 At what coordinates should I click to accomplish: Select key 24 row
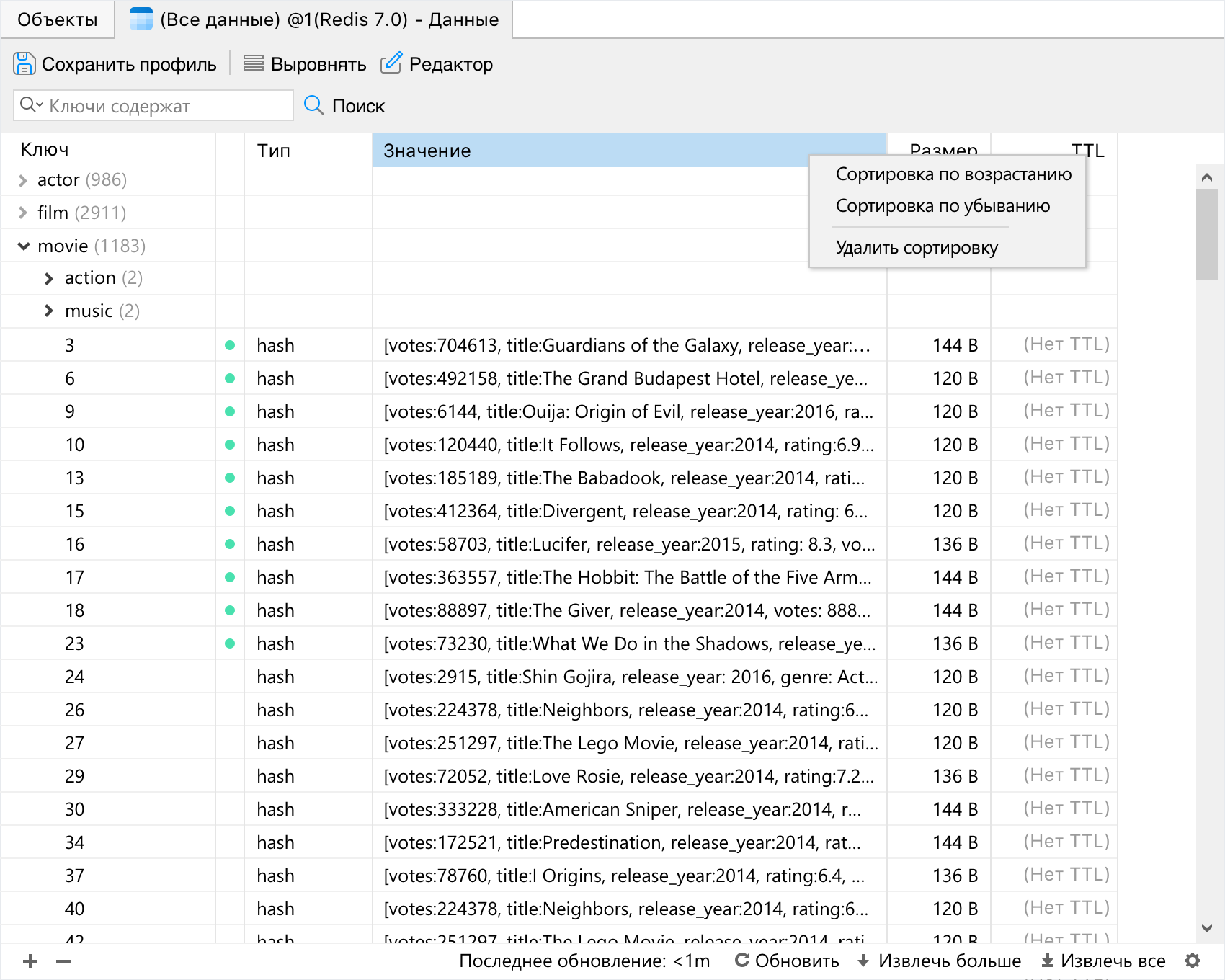tap(559, 677)
